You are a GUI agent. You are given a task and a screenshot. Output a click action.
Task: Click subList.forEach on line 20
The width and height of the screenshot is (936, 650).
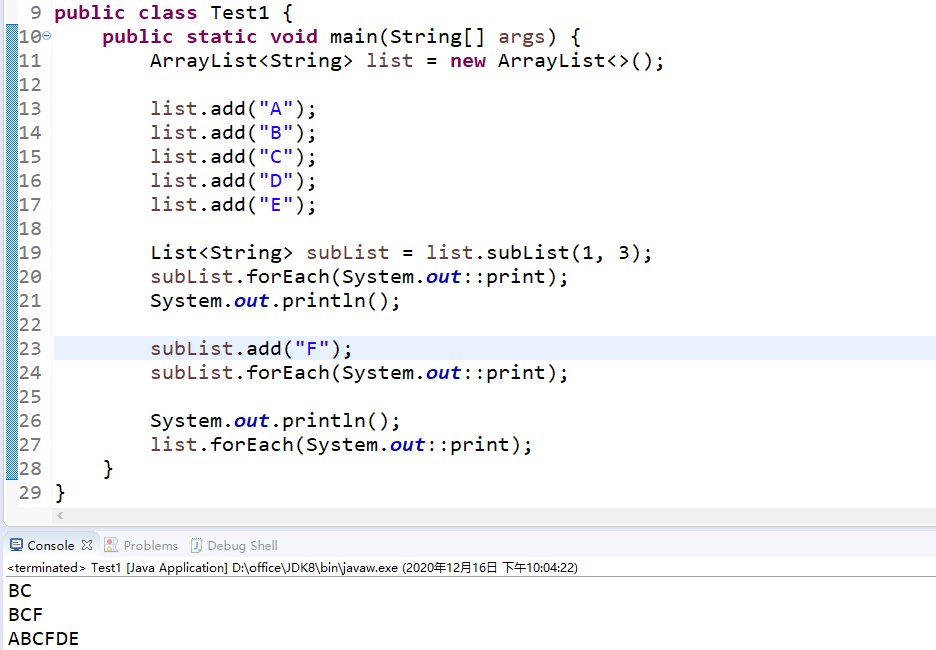tap(359, 277)
